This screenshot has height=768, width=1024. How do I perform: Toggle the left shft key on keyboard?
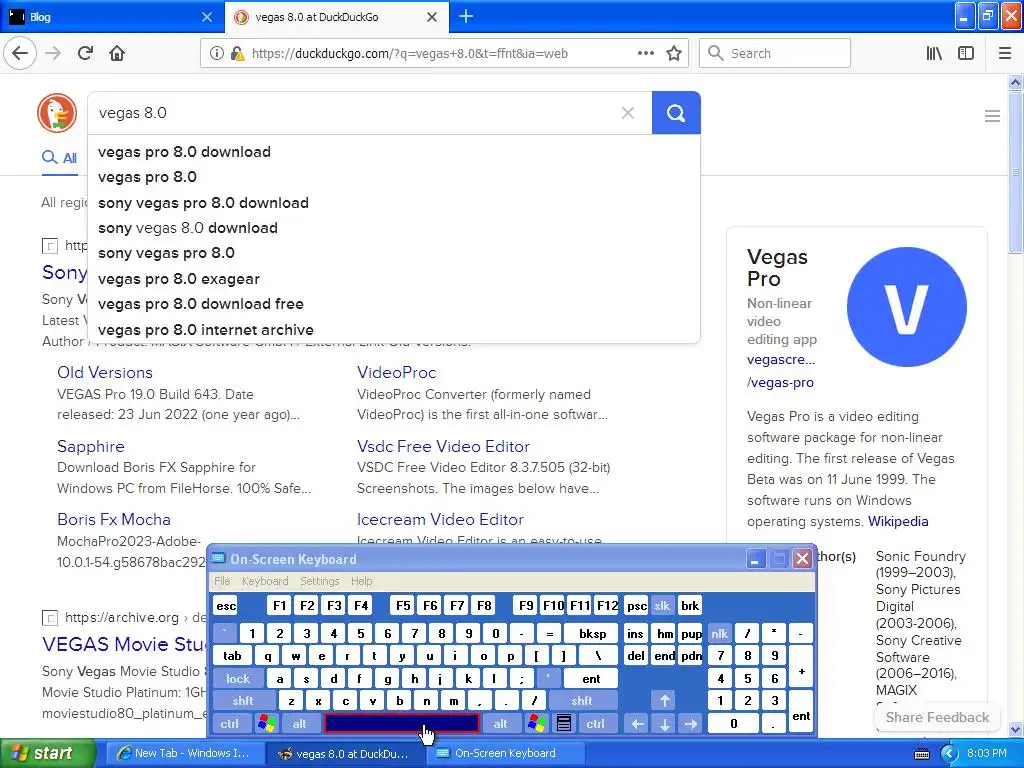coord(242,701)
